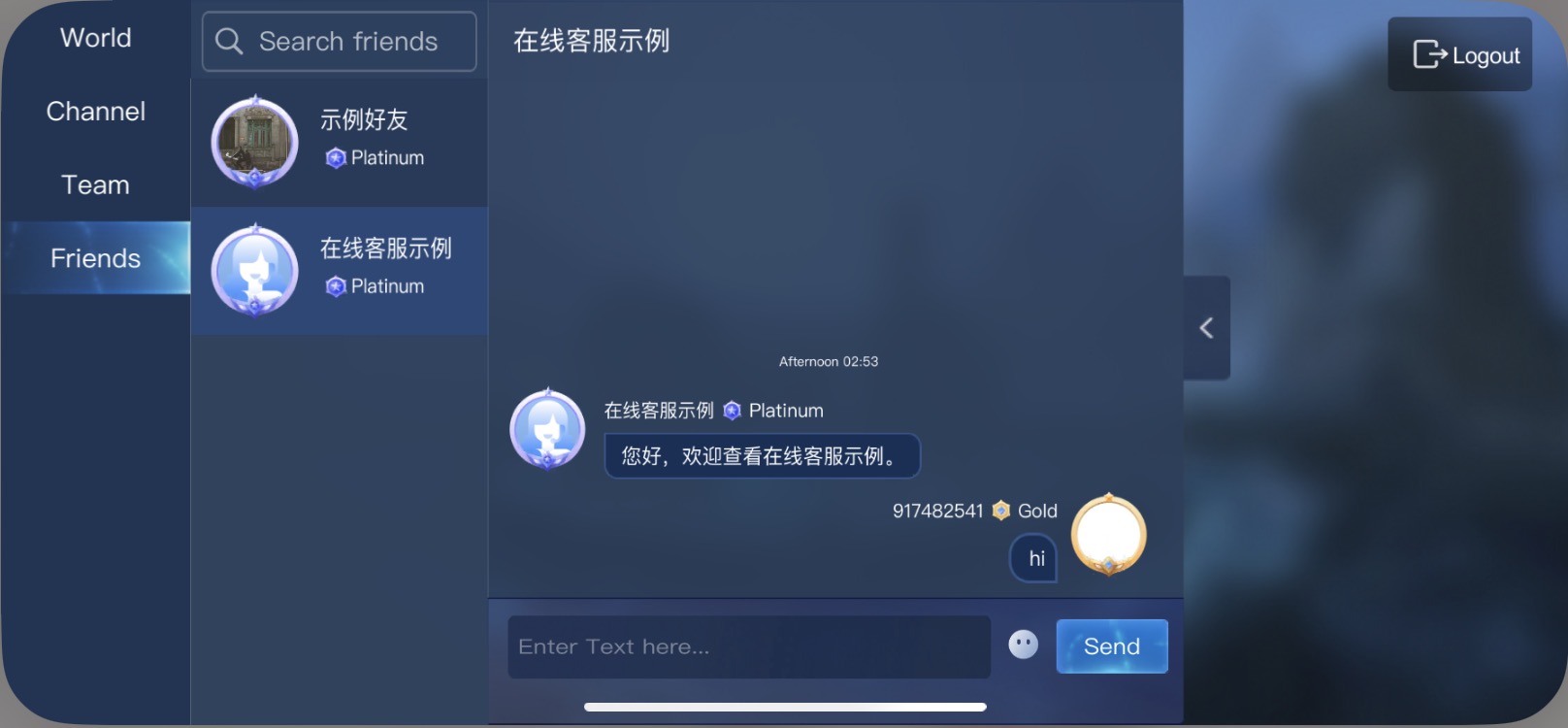Image resolution: width=1568 pixels, height=728 pixels.
Task: Collapse chat panel with left chevron
Action: [1206, 328]
